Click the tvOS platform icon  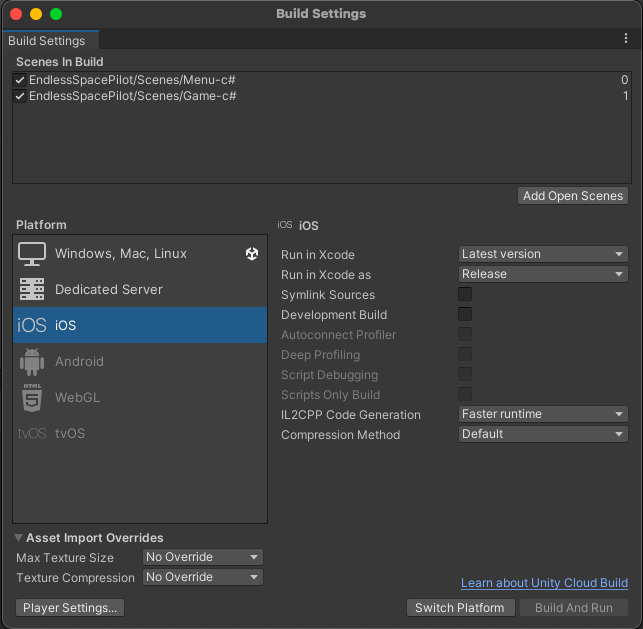tap(33, 434)
